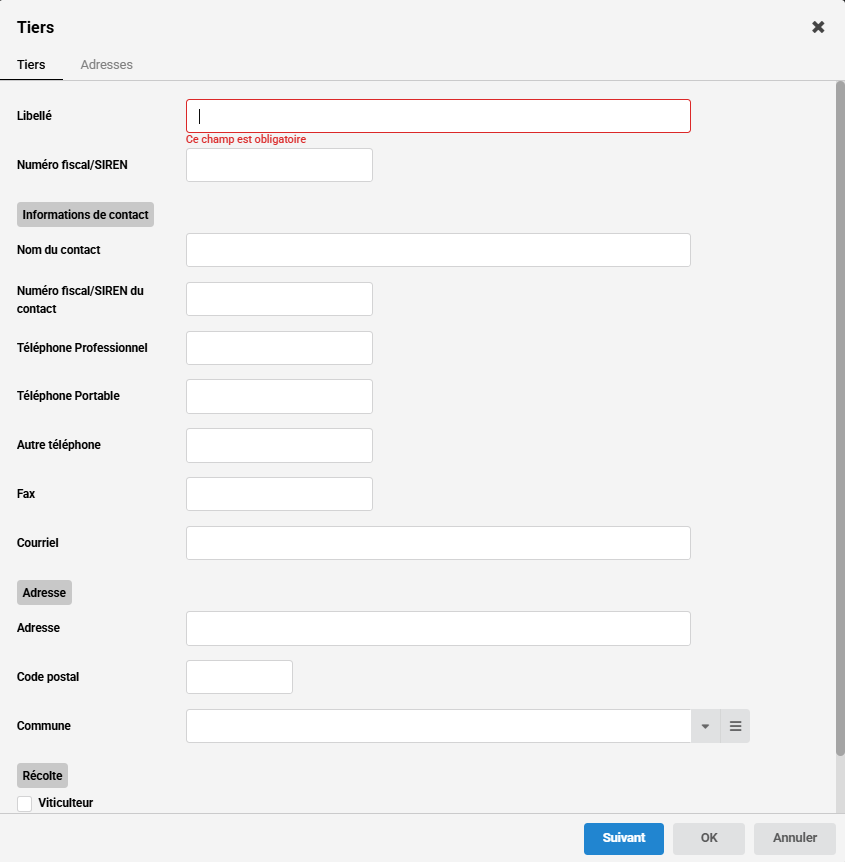Open the Commune list menu icon

pyautogui.click(x=735, y=726)
